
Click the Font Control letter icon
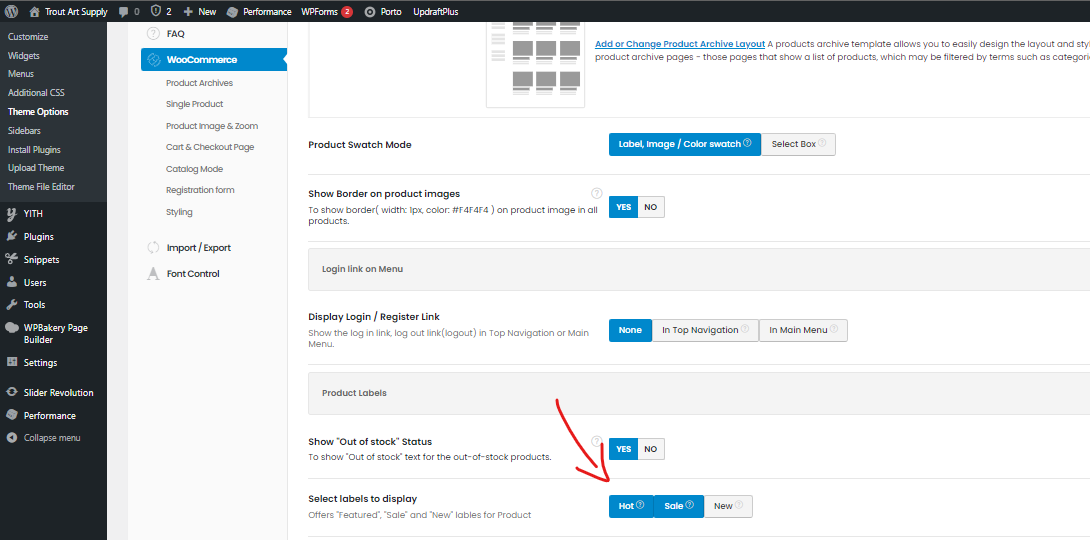(154, 274)
